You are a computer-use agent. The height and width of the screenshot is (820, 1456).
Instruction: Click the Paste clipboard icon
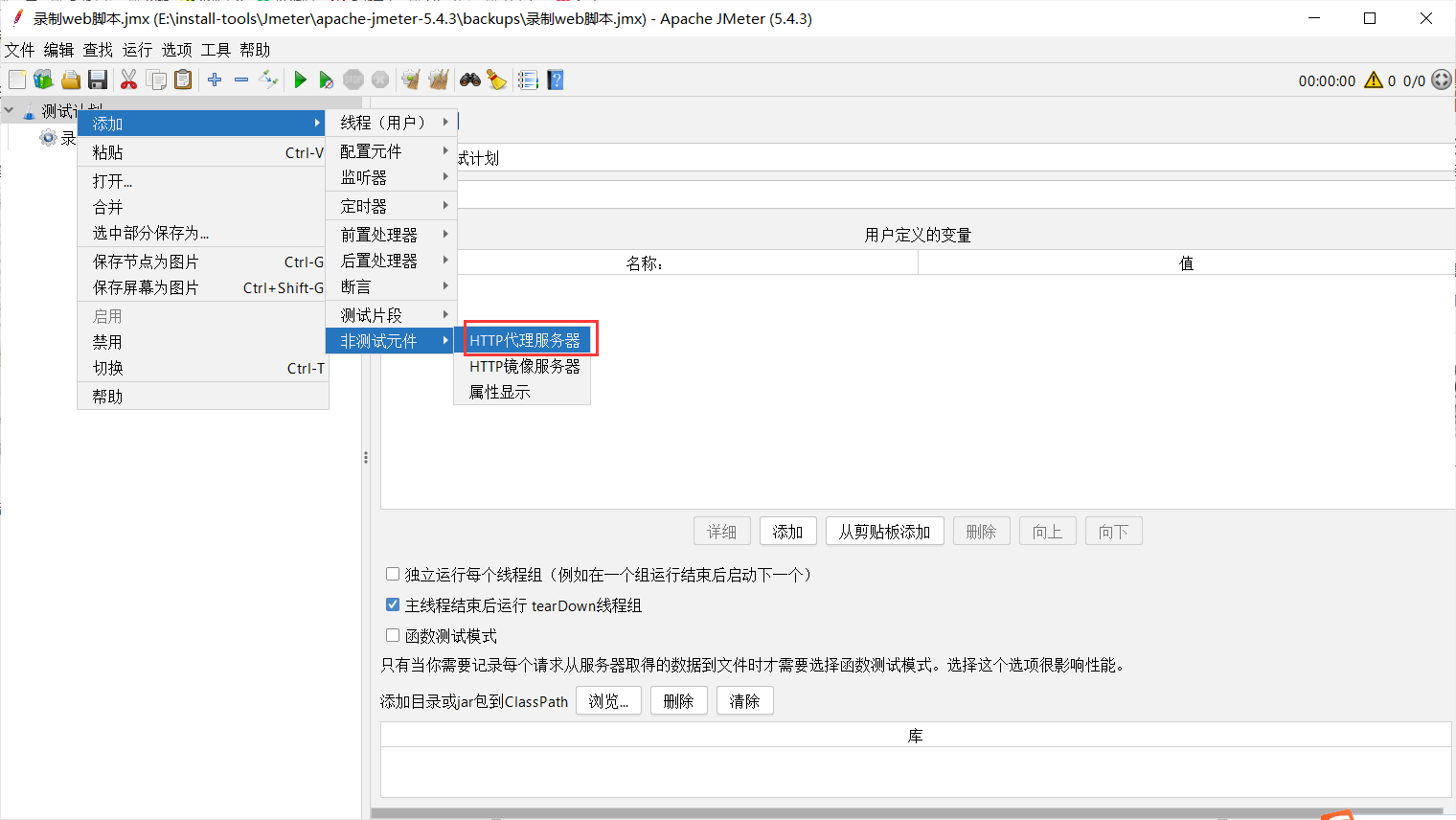pyautogui.click(x=183, y=80)
